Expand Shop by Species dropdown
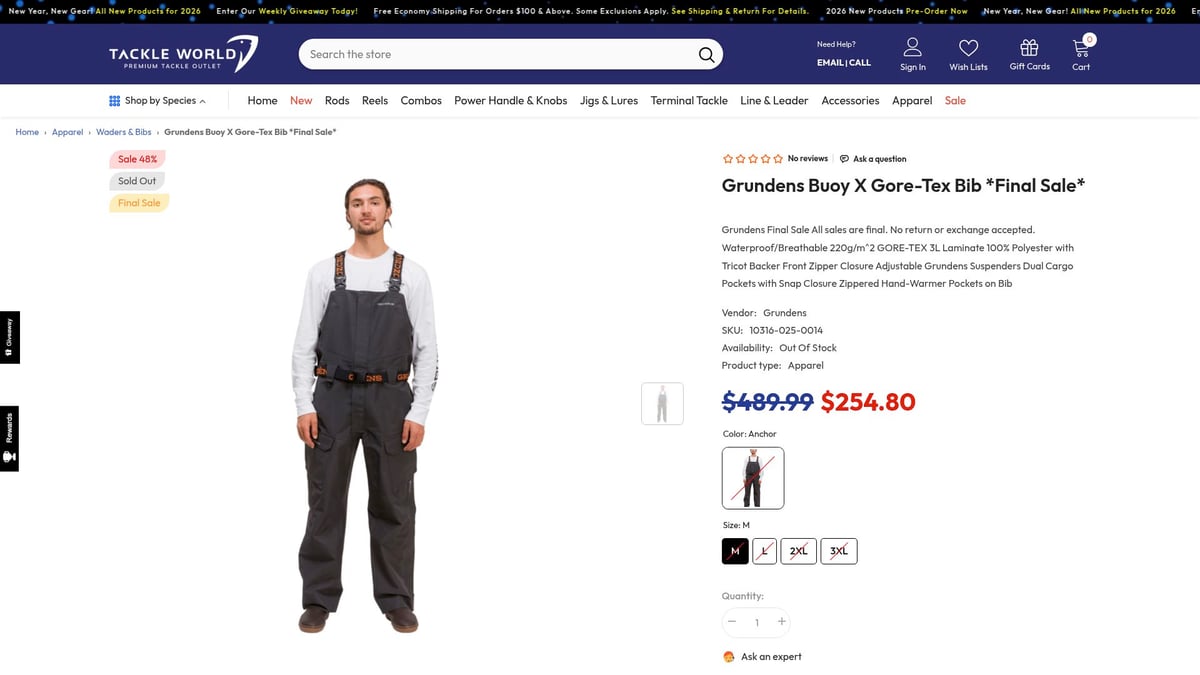This screenshot has width=1200, height=675. [x=157, y=100]
